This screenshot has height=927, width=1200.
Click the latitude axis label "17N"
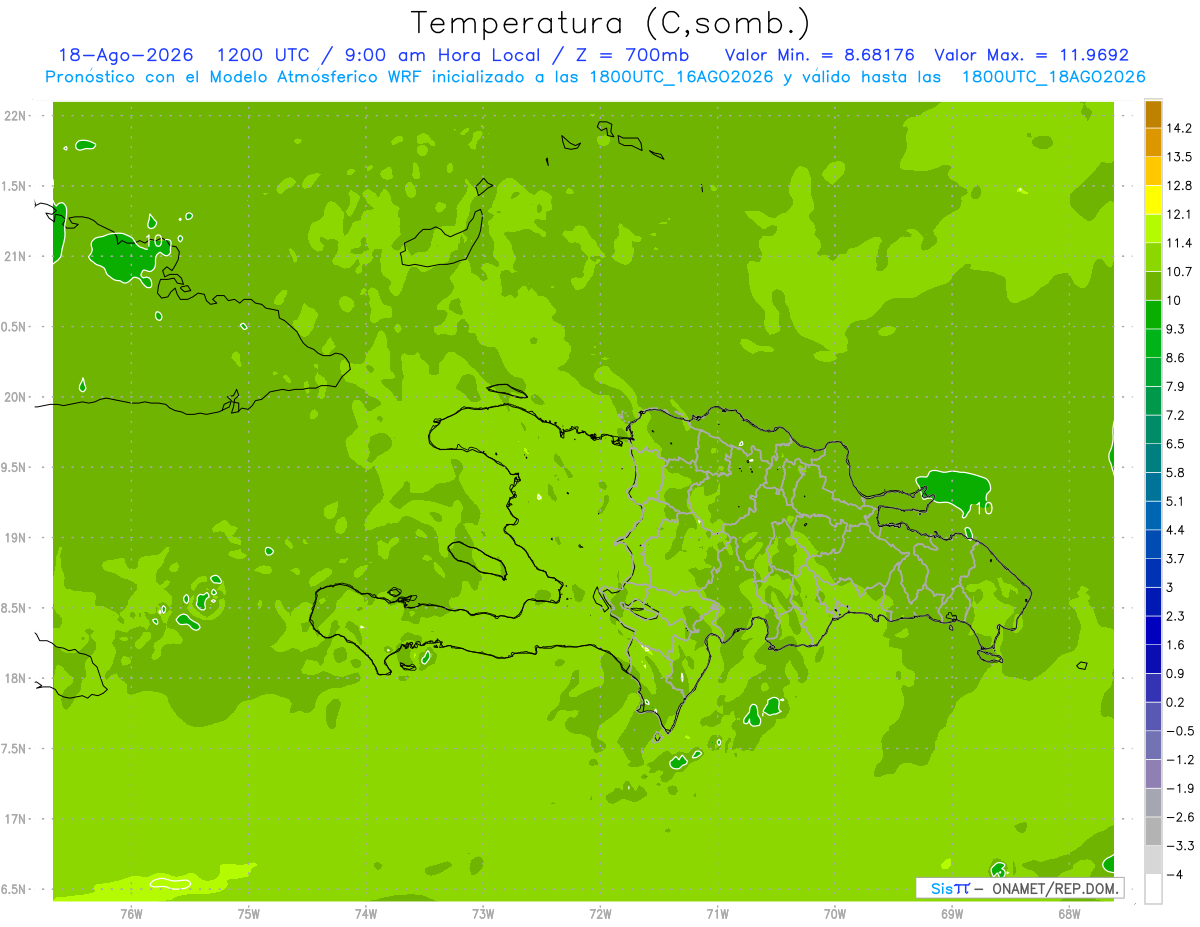pos(14,819)
